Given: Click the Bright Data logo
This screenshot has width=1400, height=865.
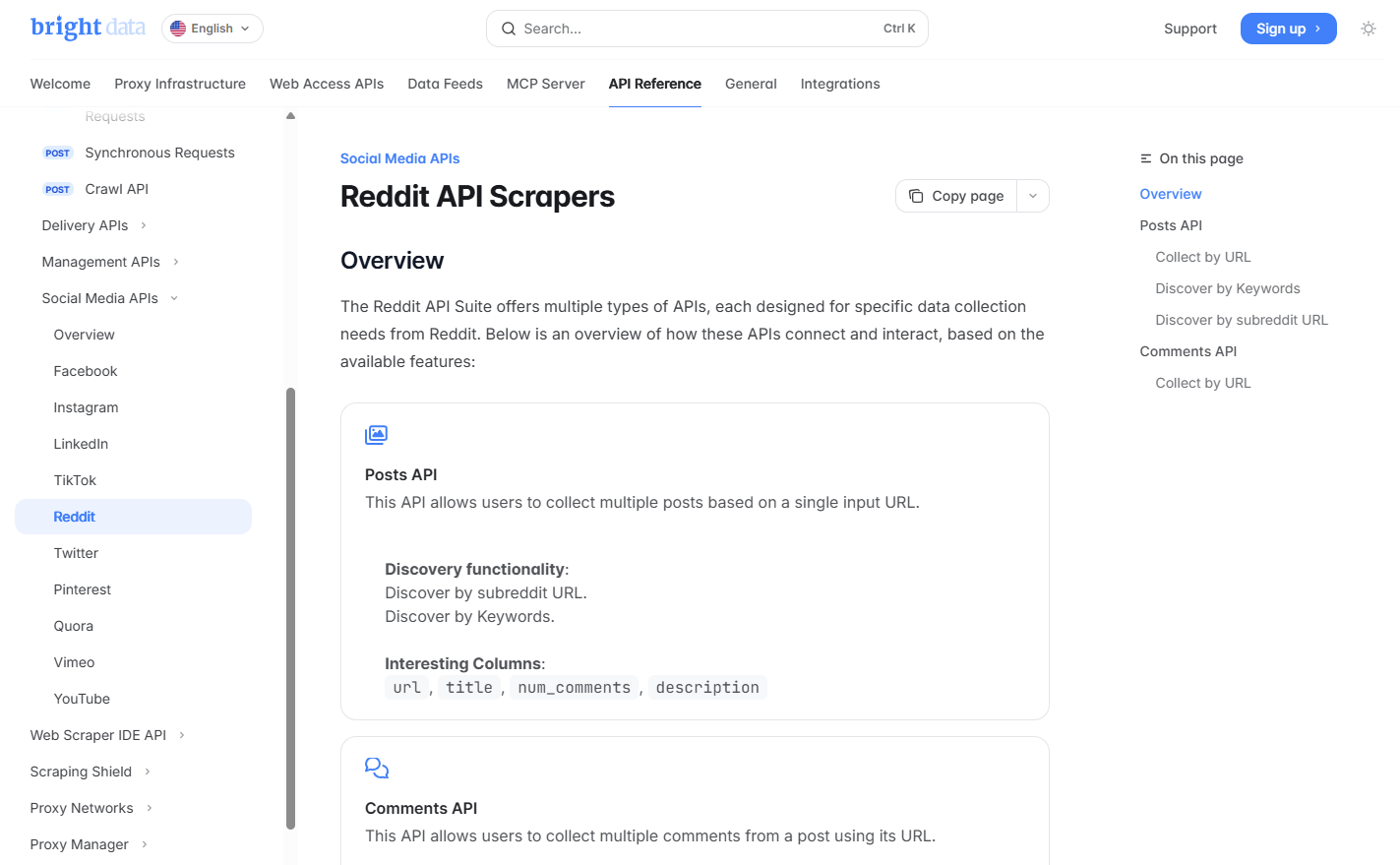Looking at the screenshot, I should tap(88, 27).
